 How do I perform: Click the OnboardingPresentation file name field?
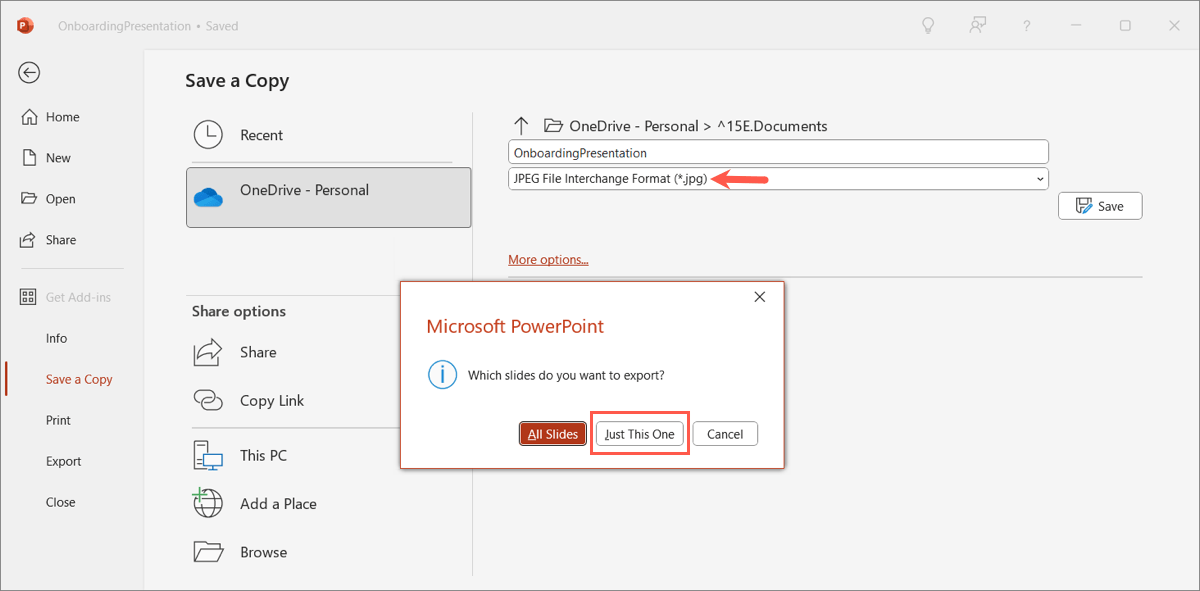tap(778, 152)
